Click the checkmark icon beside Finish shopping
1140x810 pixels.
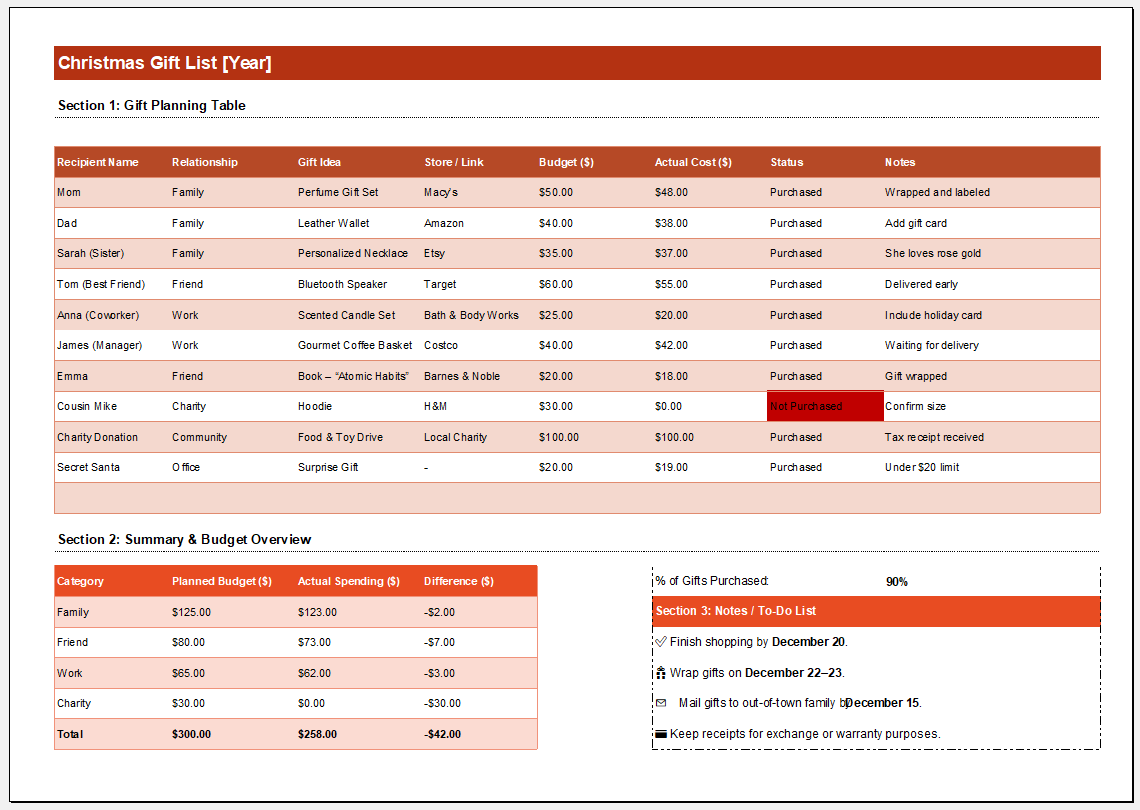(x=660, y=642)
